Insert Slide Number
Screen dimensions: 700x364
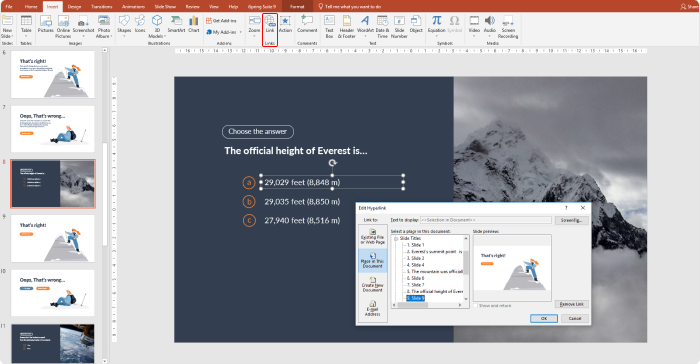tap(399, 27)
